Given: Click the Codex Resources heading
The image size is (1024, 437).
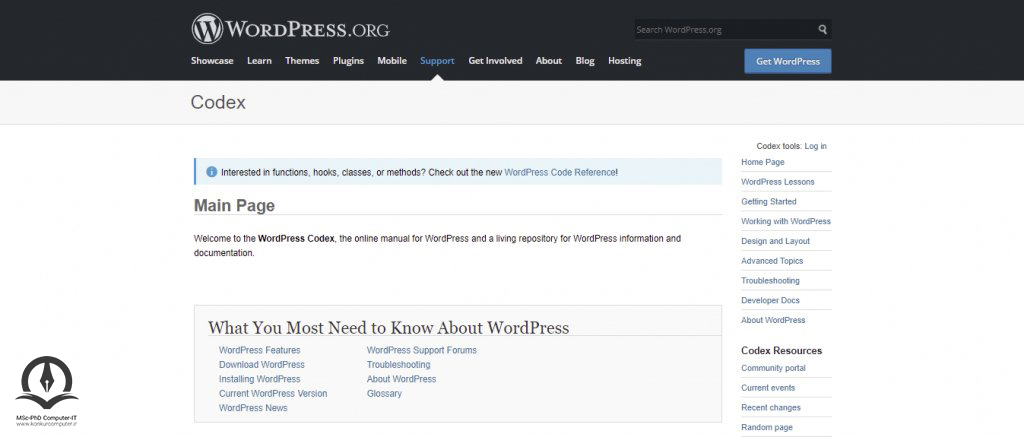Looking at the screenshot, I should pyautogui.click(x=782, y=351).
